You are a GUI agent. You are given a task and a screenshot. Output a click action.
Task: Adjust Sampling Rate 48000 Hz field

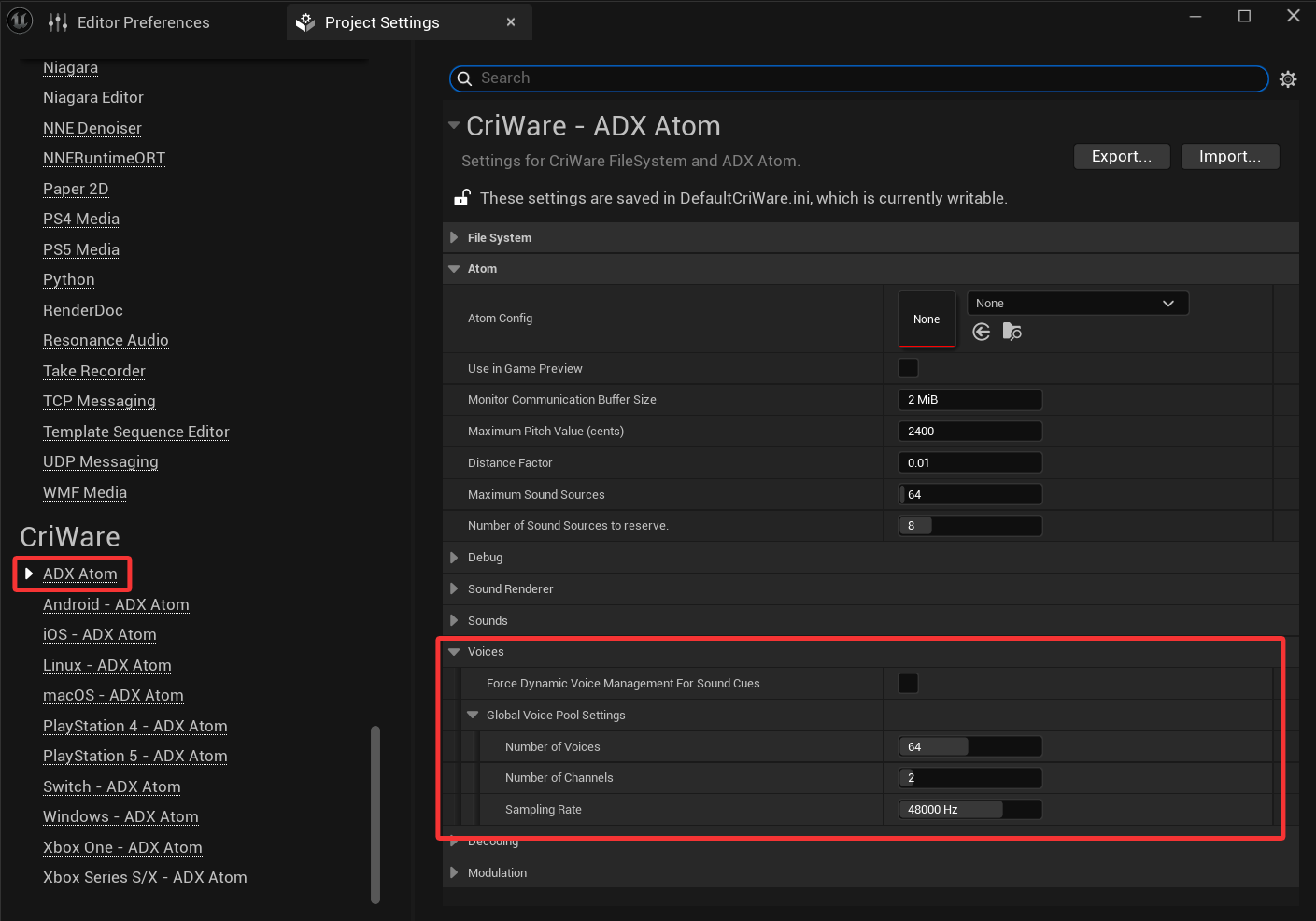pyautogui.click(x=969, y=810)
